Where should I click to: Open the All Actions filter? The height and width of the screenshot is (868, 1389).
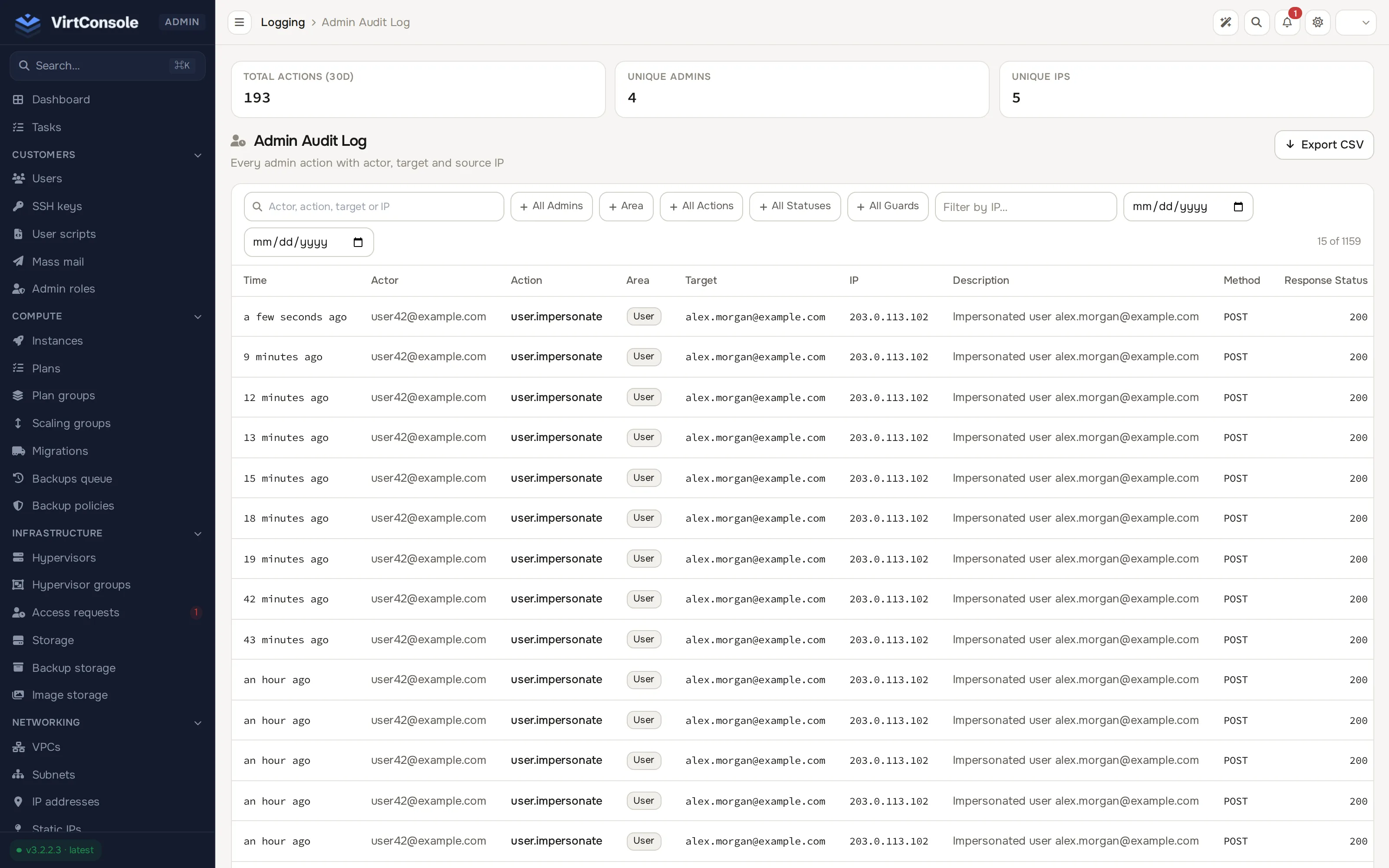click(x=701, y=206)
